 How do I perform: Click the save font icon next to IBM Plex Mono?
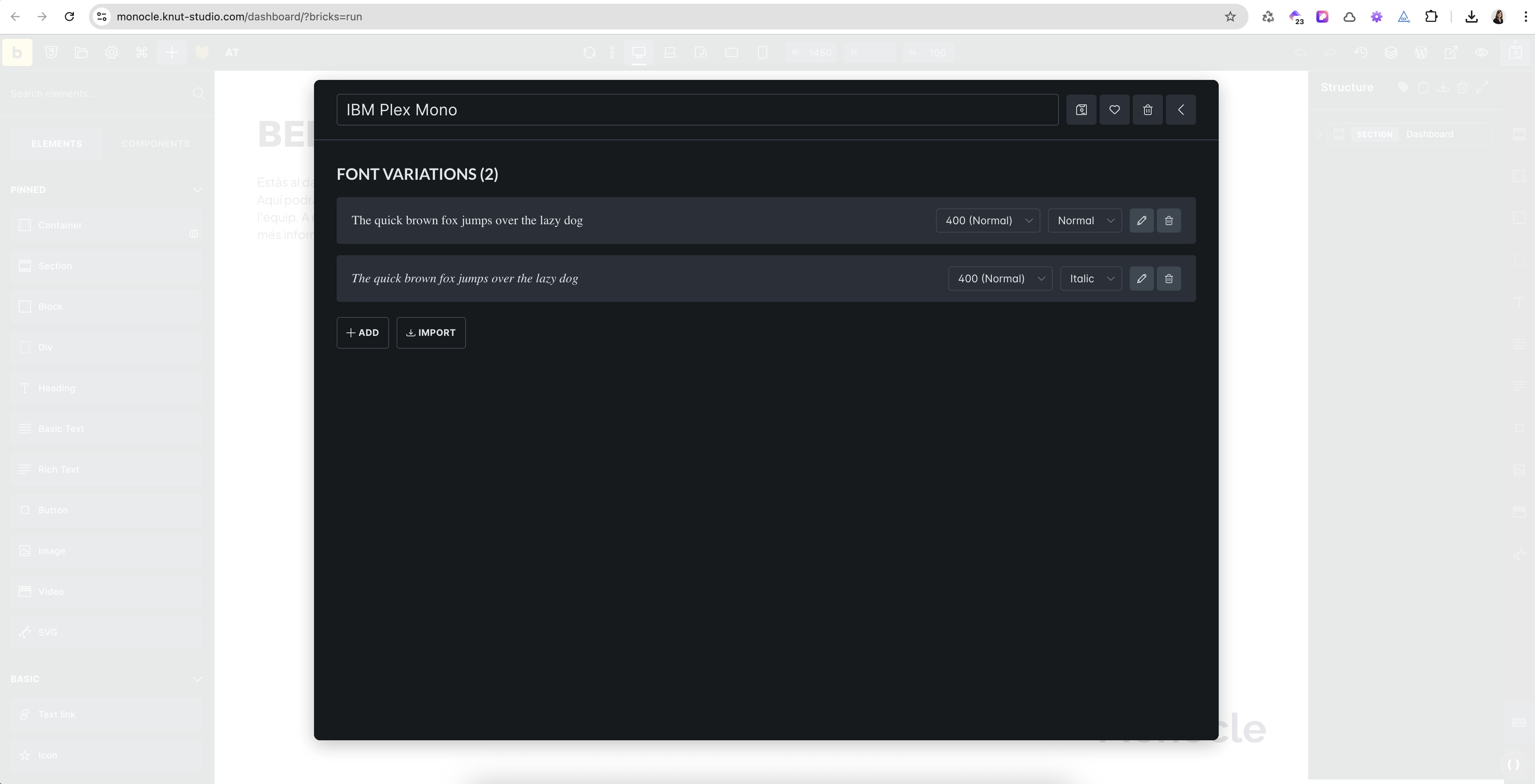(1081, 110)
